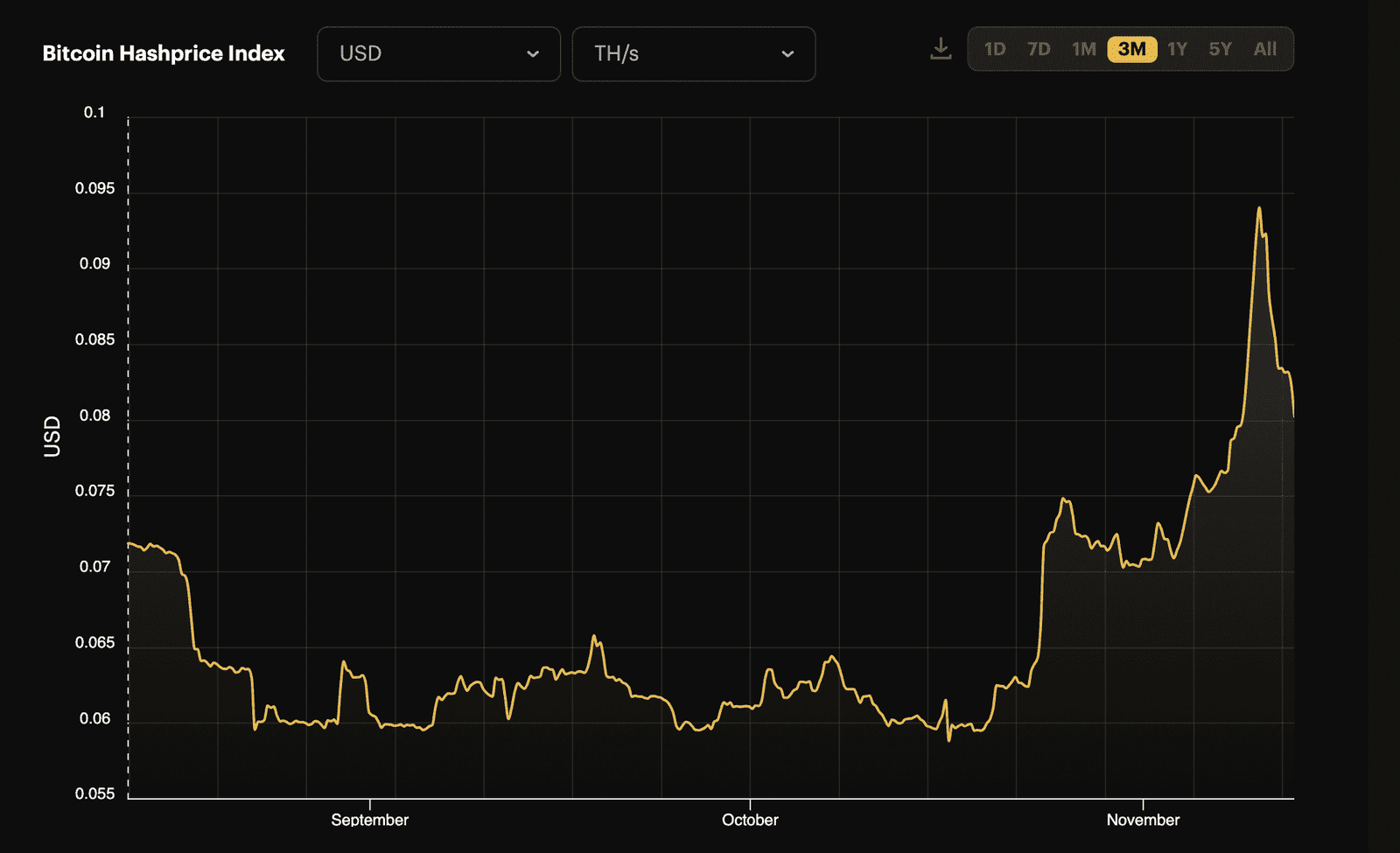
Task: Click the All range button
Action: 1264,49
